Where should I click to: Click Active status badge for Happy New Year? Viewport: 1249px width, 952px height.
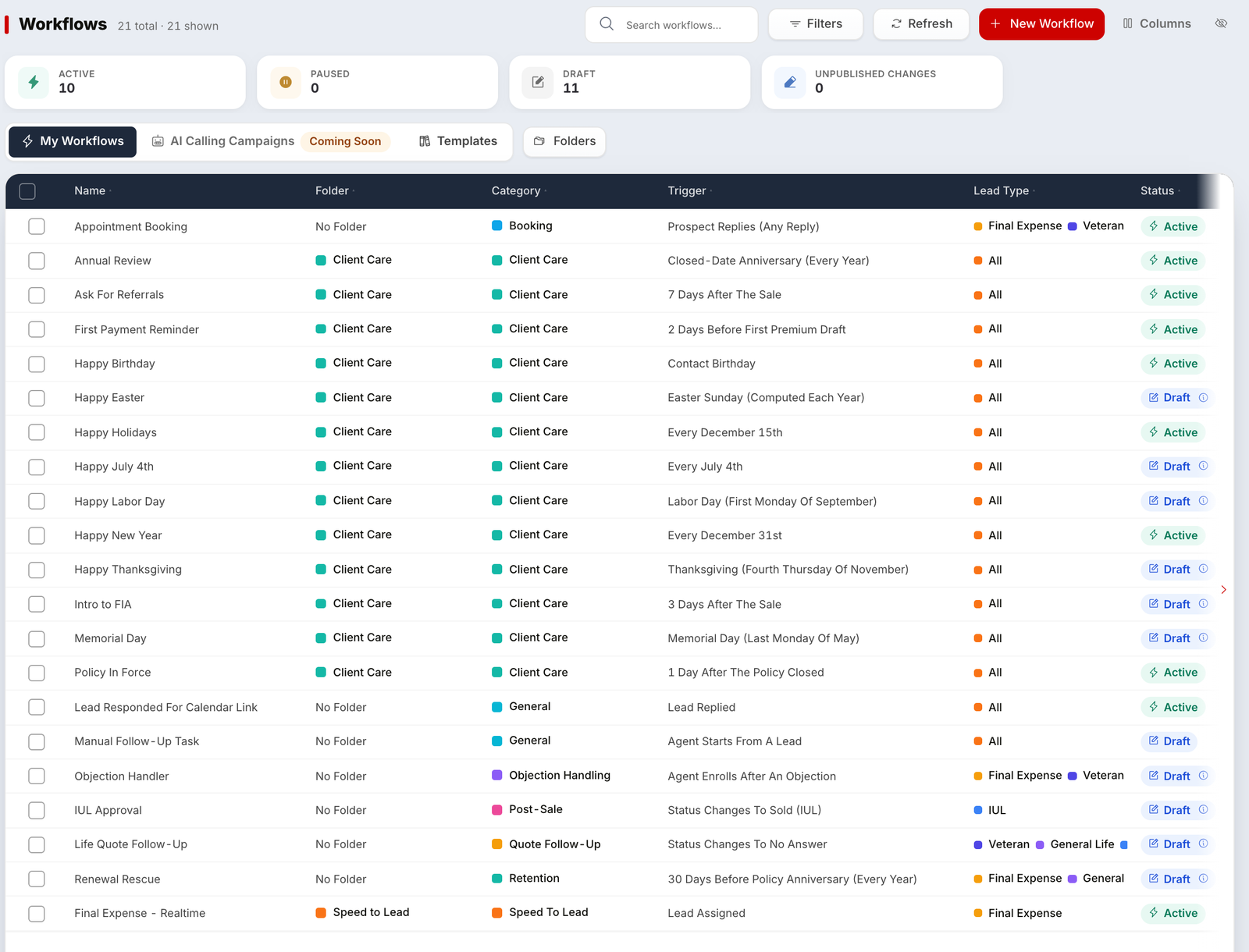1172,535
